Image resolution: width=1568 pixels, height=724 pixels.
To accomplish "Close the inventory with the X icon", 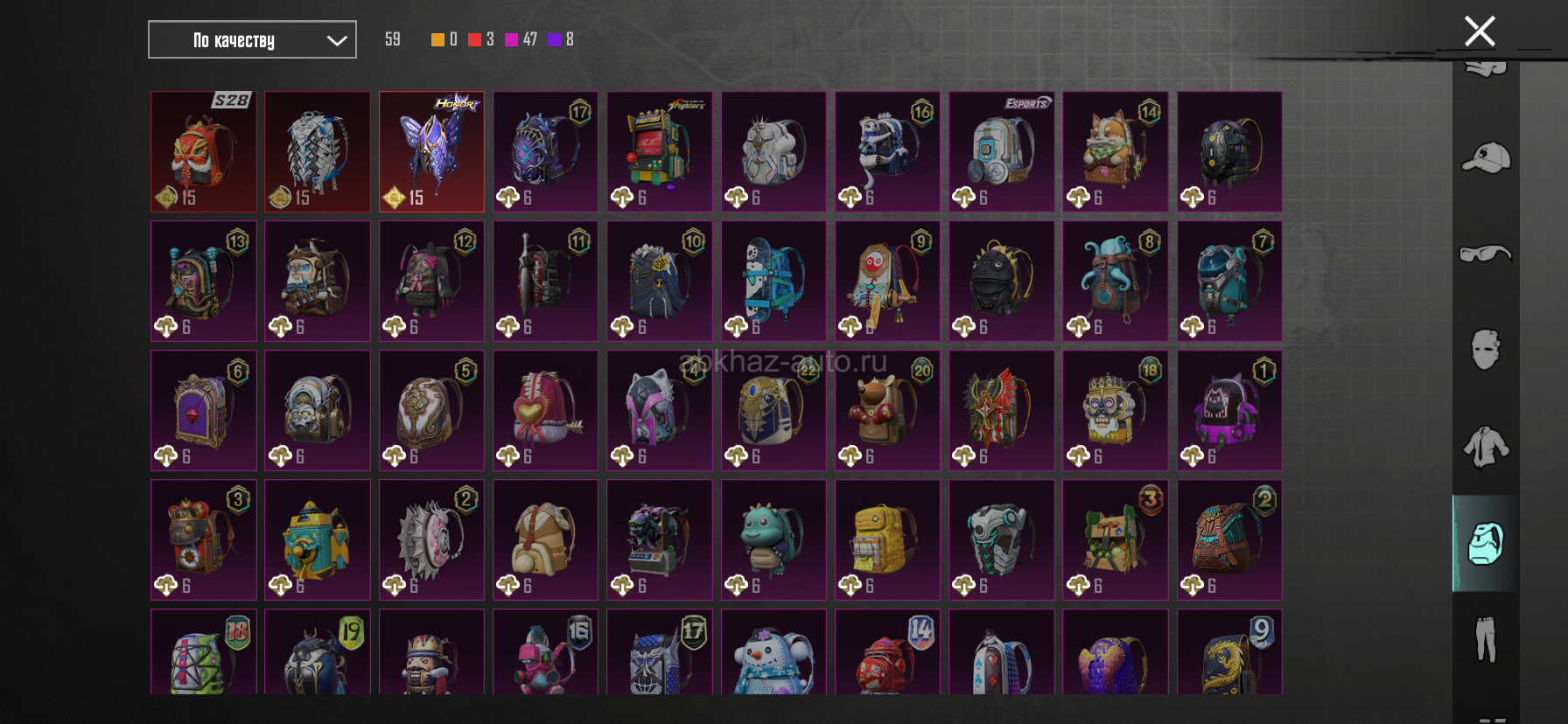I will pos(1480,31).
